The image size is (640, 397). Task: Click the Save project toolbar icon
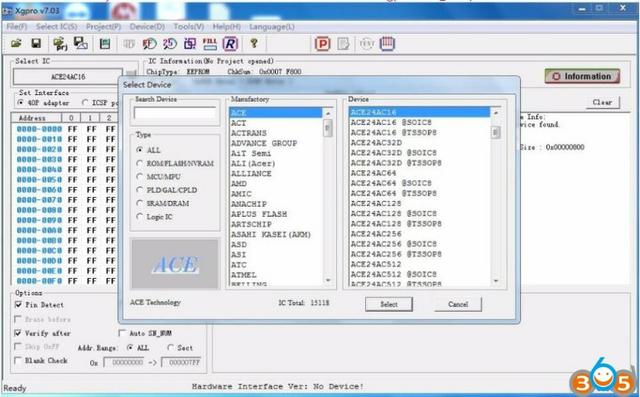click(80, 43)
